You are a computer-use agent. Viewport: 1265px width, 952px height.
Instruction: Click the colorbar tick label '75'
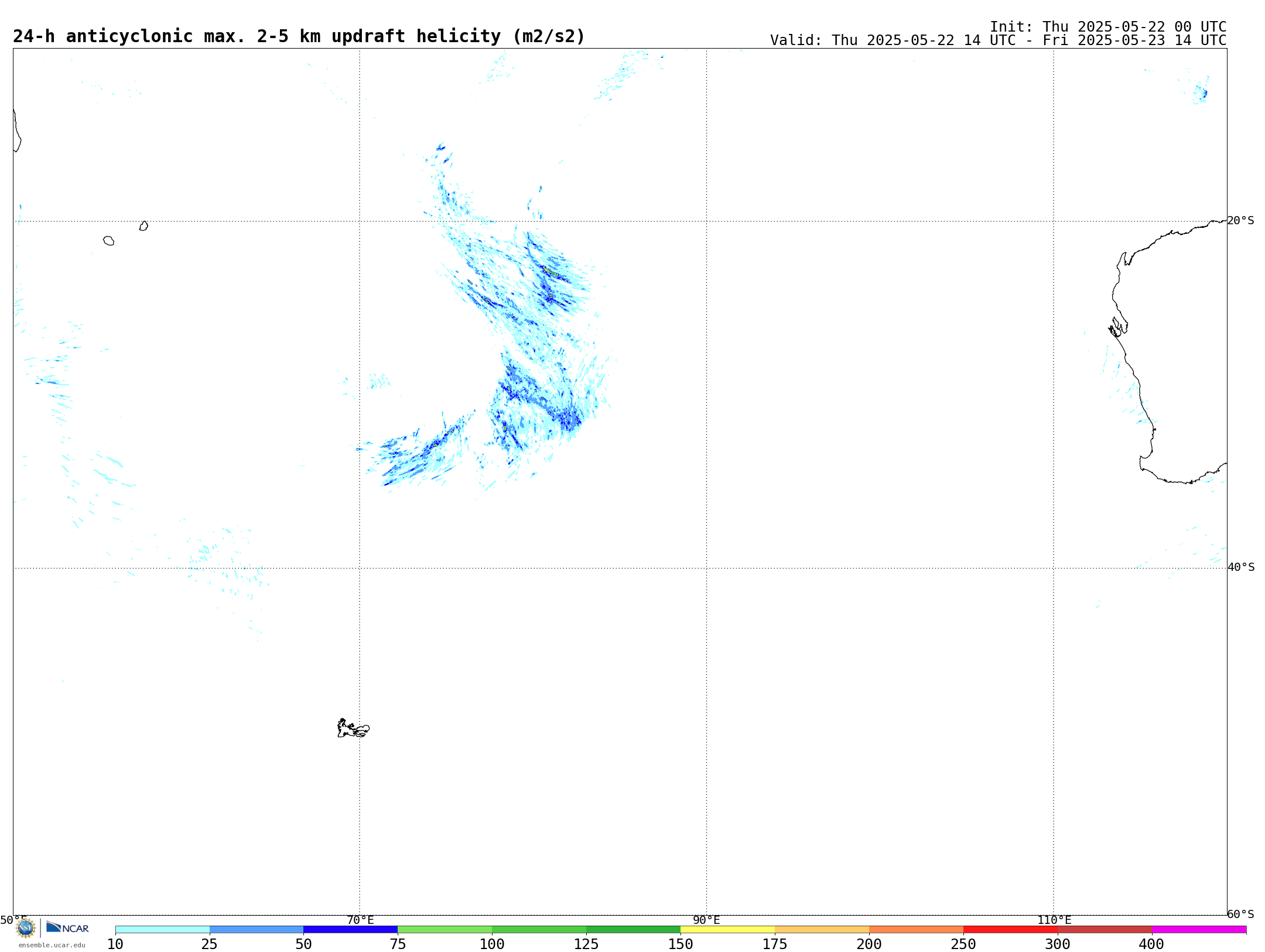pos(398,944)
